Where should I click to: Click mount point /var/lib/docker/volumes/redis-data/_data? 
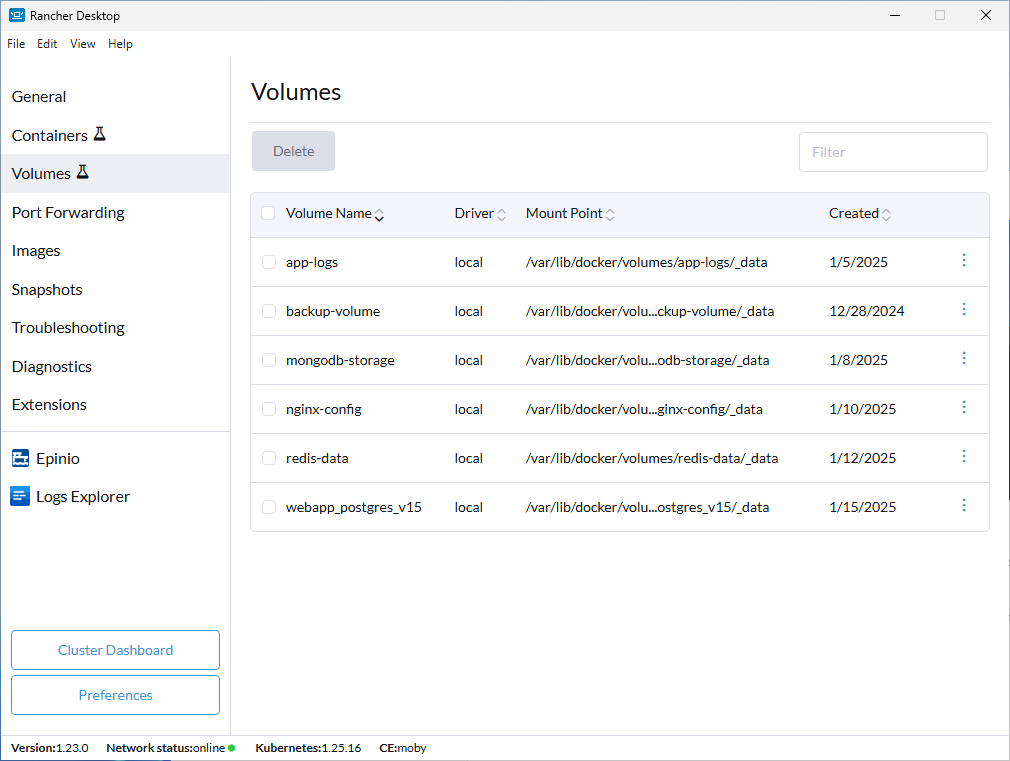(652, 458)
